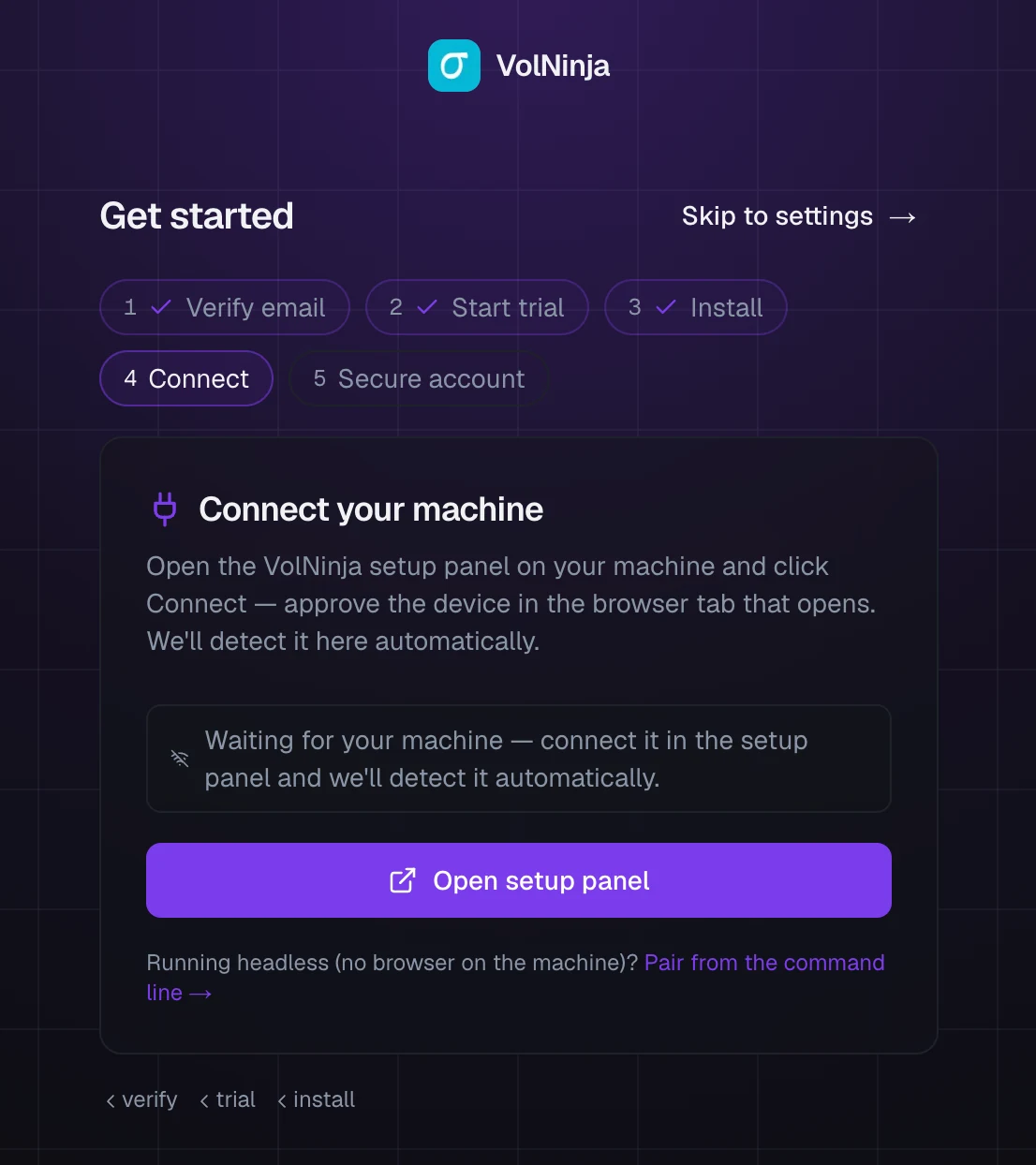
Task: Go to step 3 Install
Action: (696, 307)
